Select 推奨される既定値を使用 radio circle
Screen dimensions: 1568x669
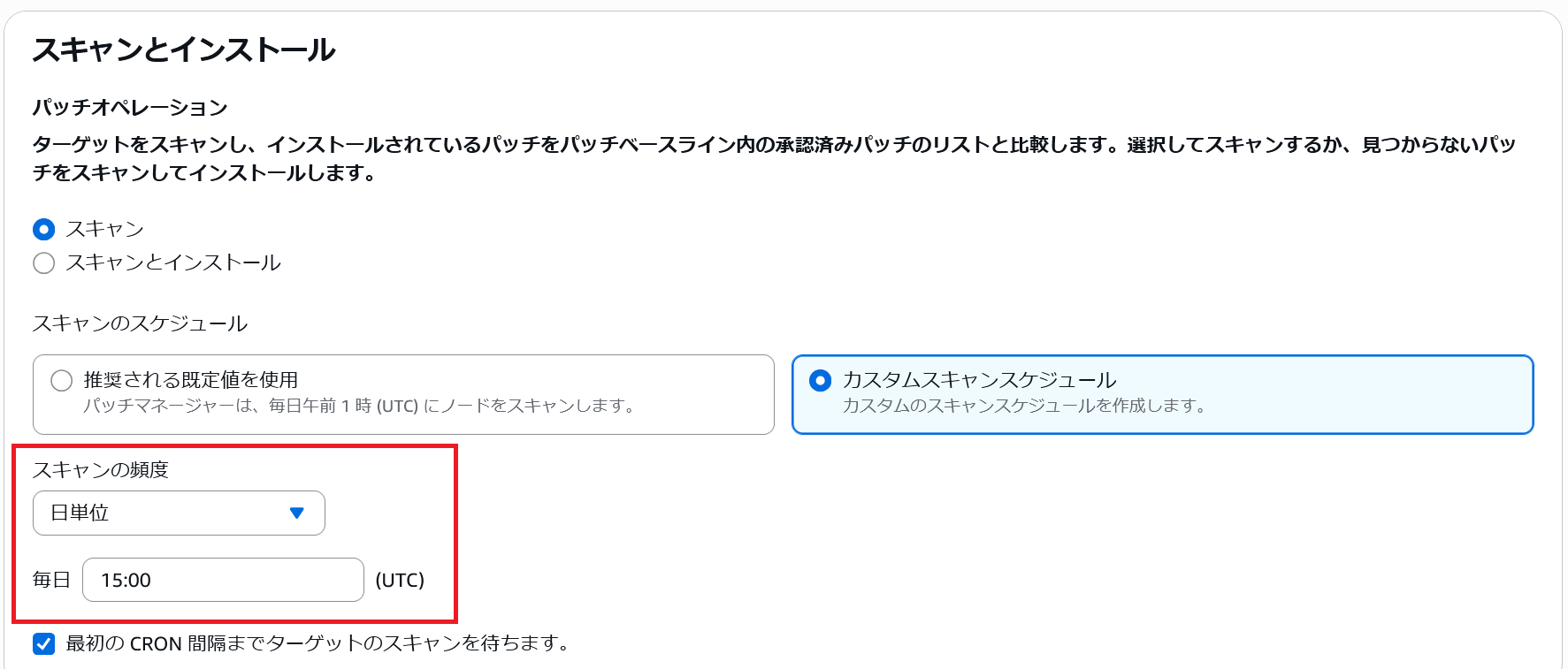[x=62, y=381]
